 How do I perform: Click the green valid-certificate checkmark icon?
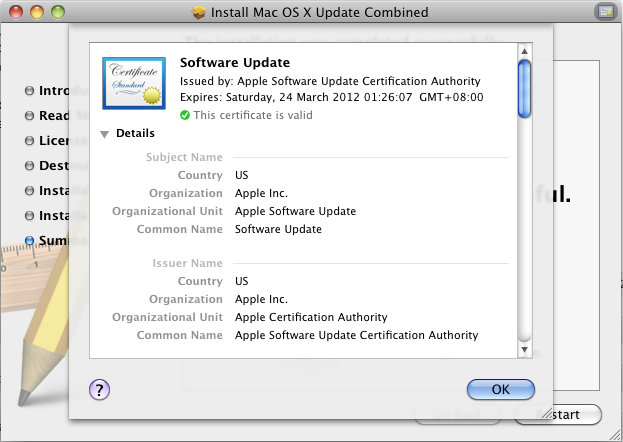[185, 115]
